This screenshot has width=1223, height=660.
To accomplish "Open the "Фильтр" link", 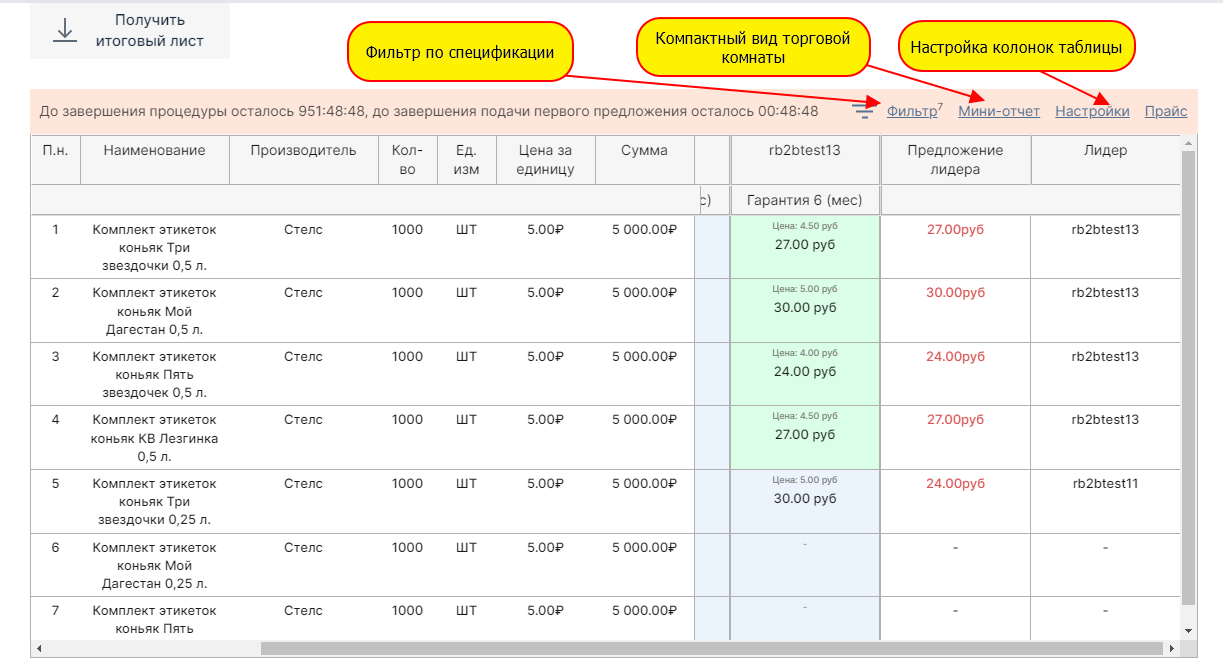I will pos(911,111).
